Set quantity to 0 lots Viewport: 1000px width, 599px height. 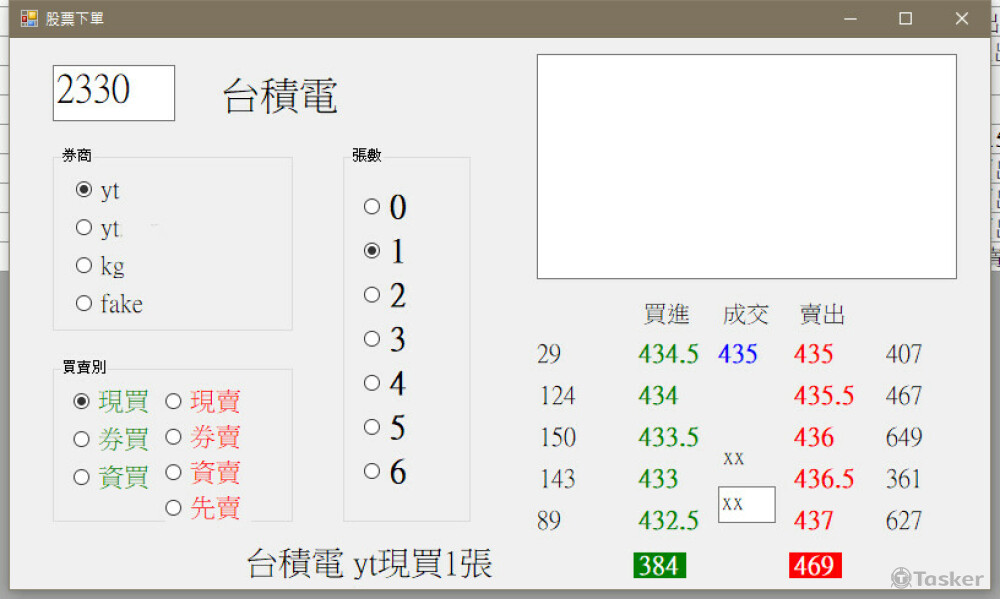(372, 207)
